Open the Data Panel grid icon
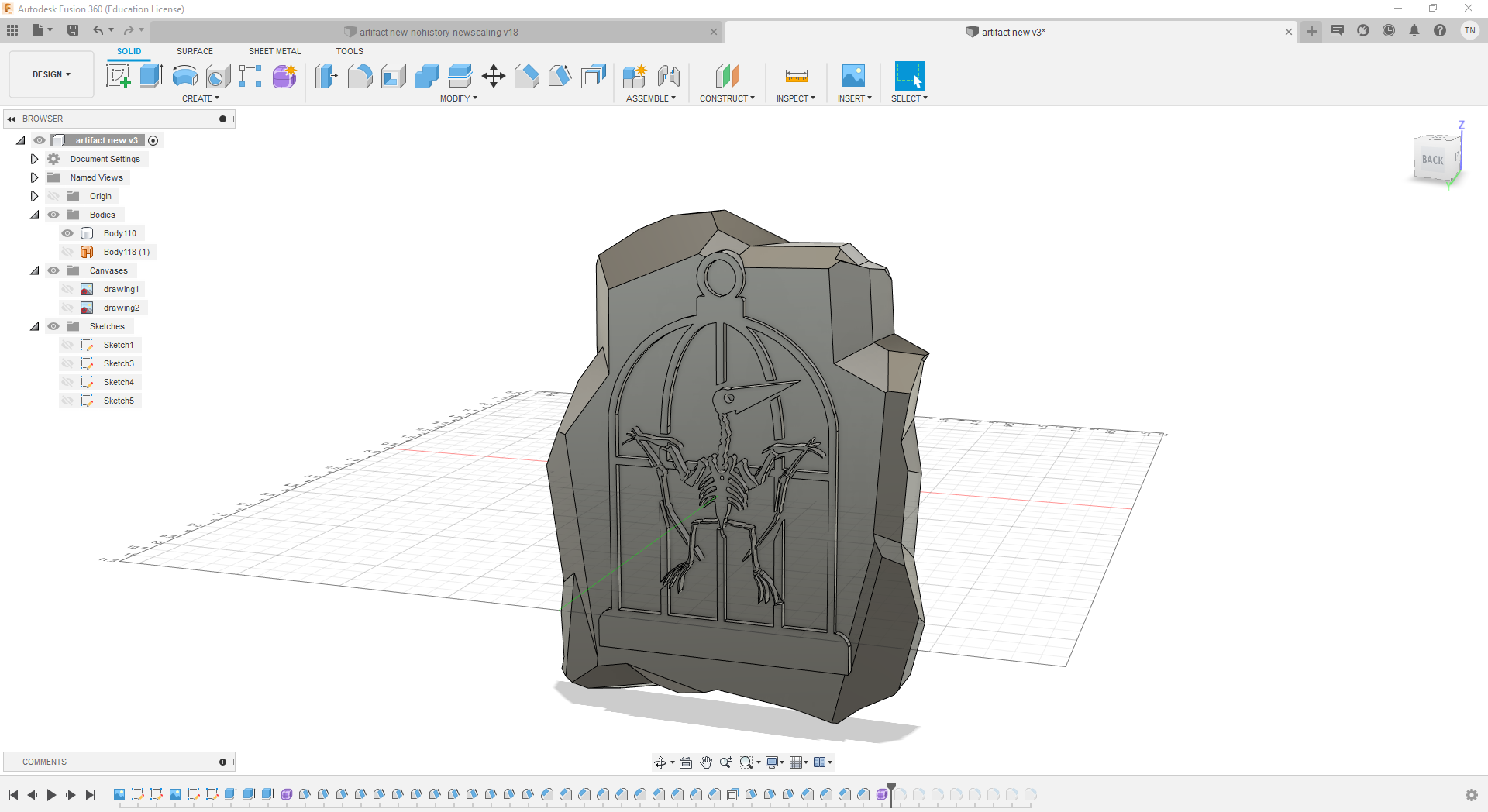1488x812 pixels. pyautogui.click(x=12, y=30)
